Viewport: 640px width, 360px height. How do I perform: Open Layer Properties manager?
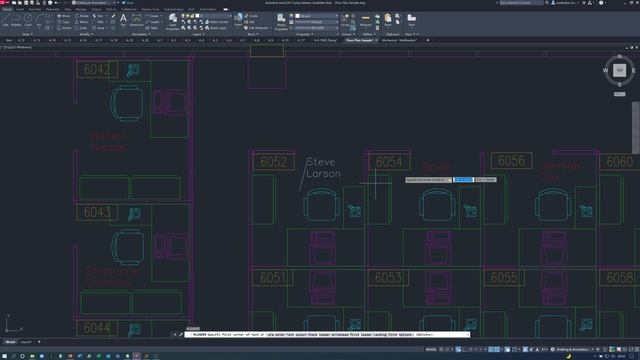173,22
